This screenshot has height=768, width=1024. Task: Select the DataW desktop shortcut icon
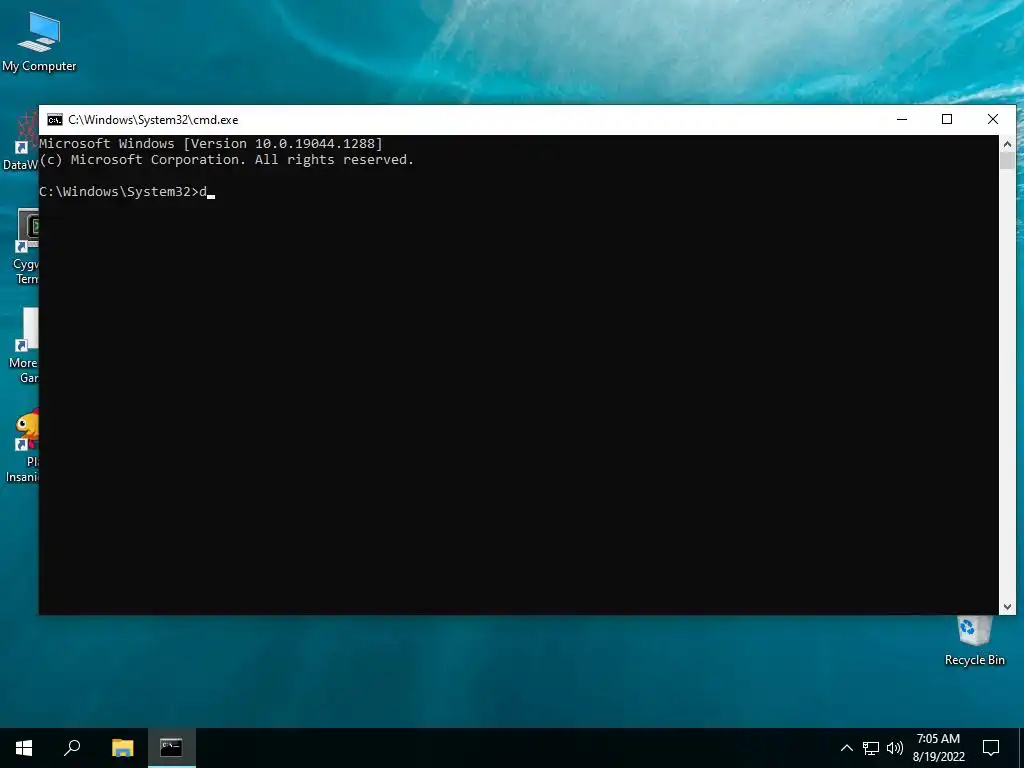[21, 141]
